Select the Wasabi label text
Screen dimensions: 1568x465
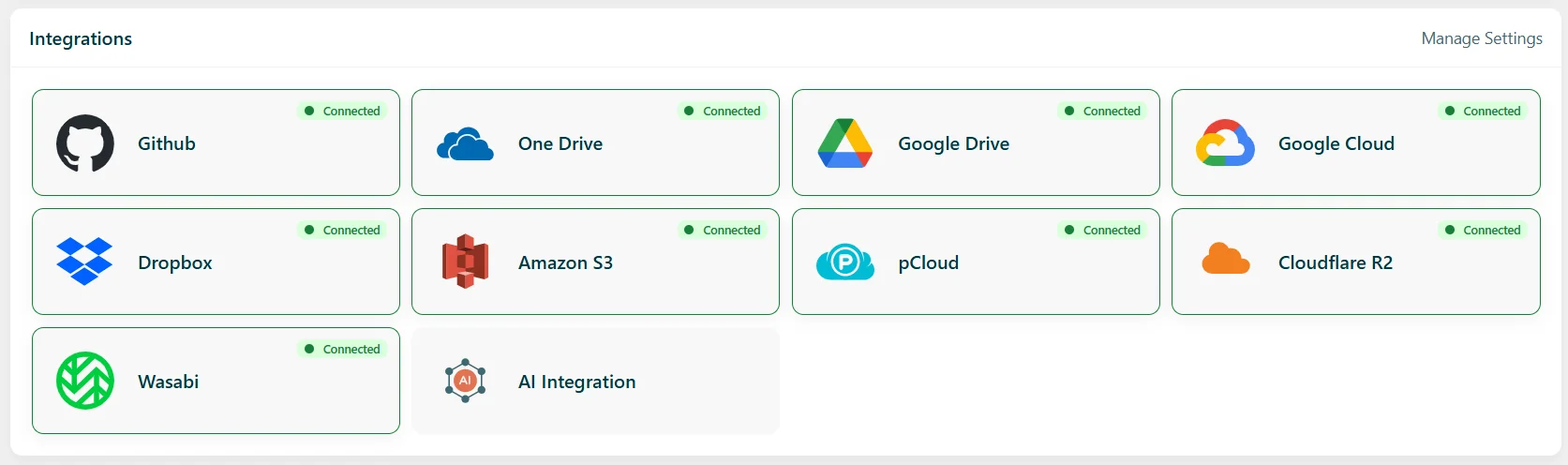pyautogui.click(x=169, y=382)
